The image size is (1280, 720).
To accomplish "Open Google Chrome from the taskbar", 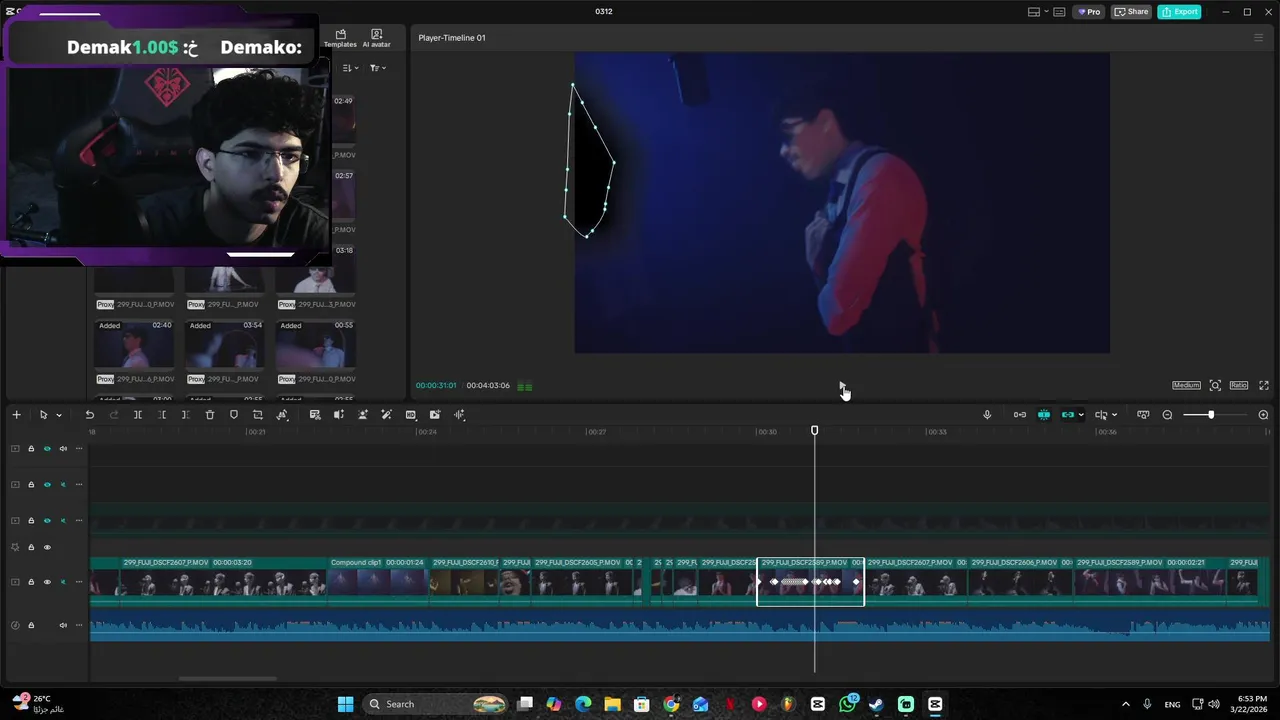I will coord(671,704).
